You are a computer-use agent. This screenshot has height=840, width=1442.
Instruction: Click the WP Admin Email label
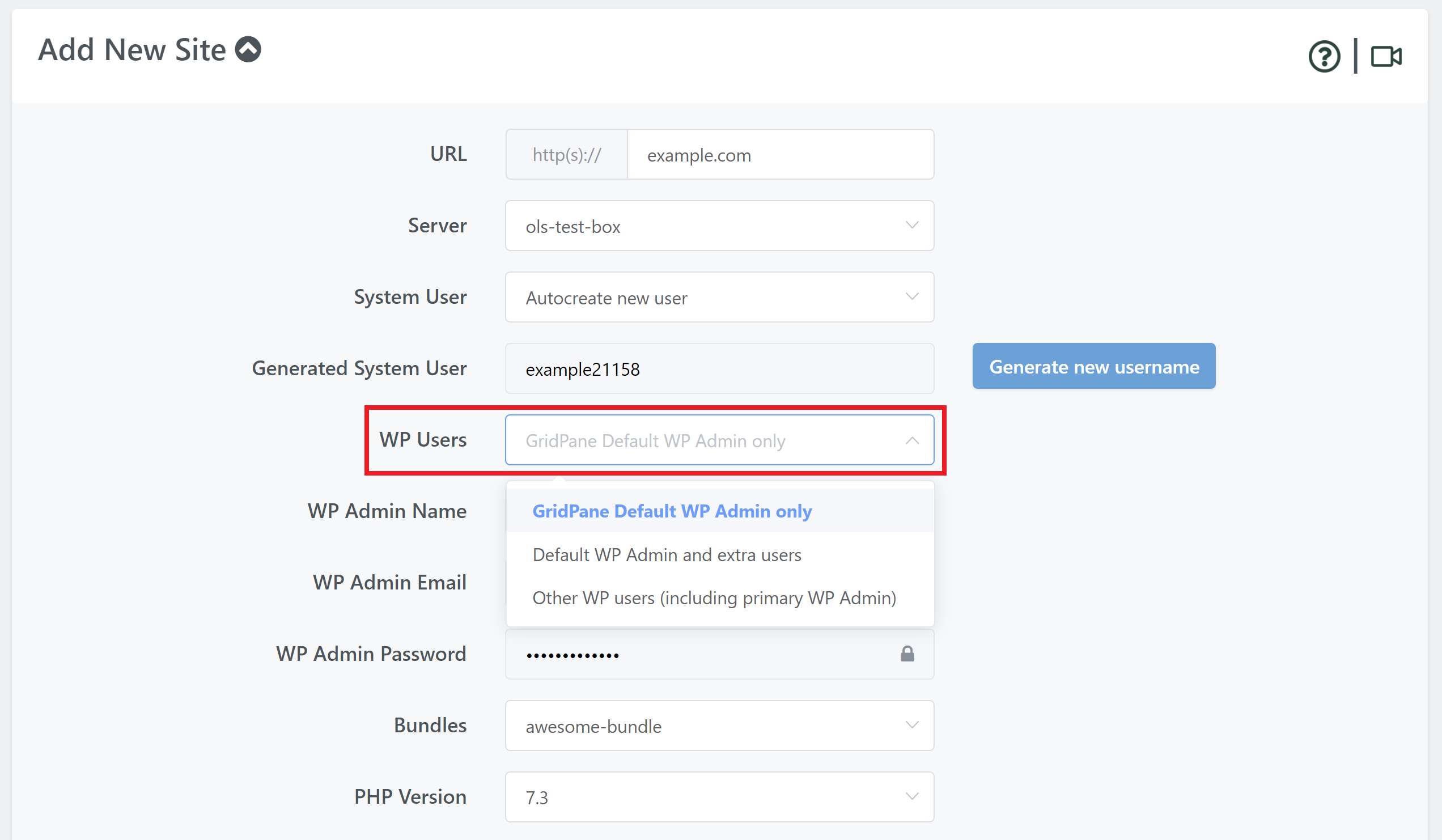pyautogui.click(x=389, y=582)
